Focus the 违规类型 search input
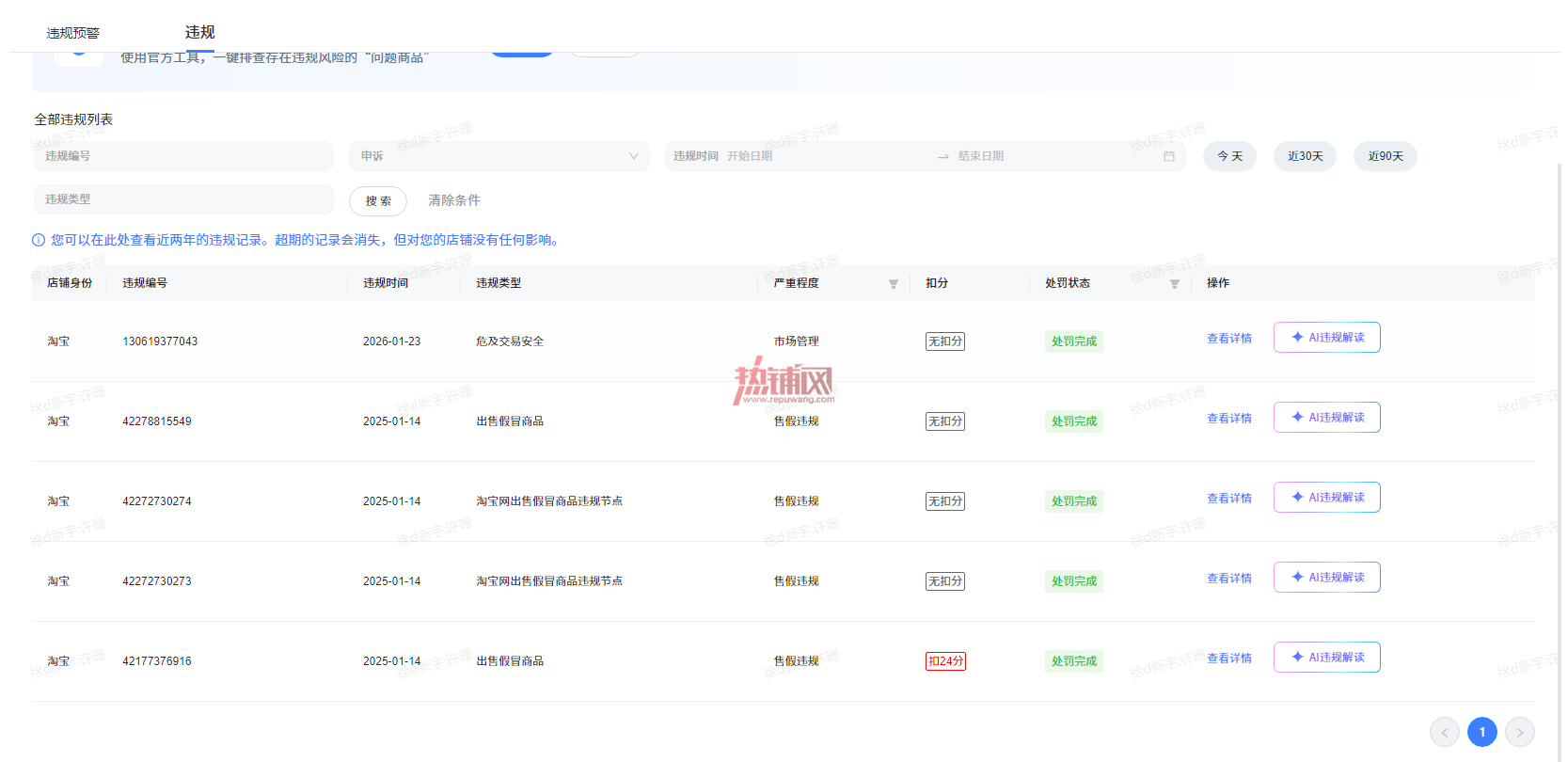 (x=183, y=199)
